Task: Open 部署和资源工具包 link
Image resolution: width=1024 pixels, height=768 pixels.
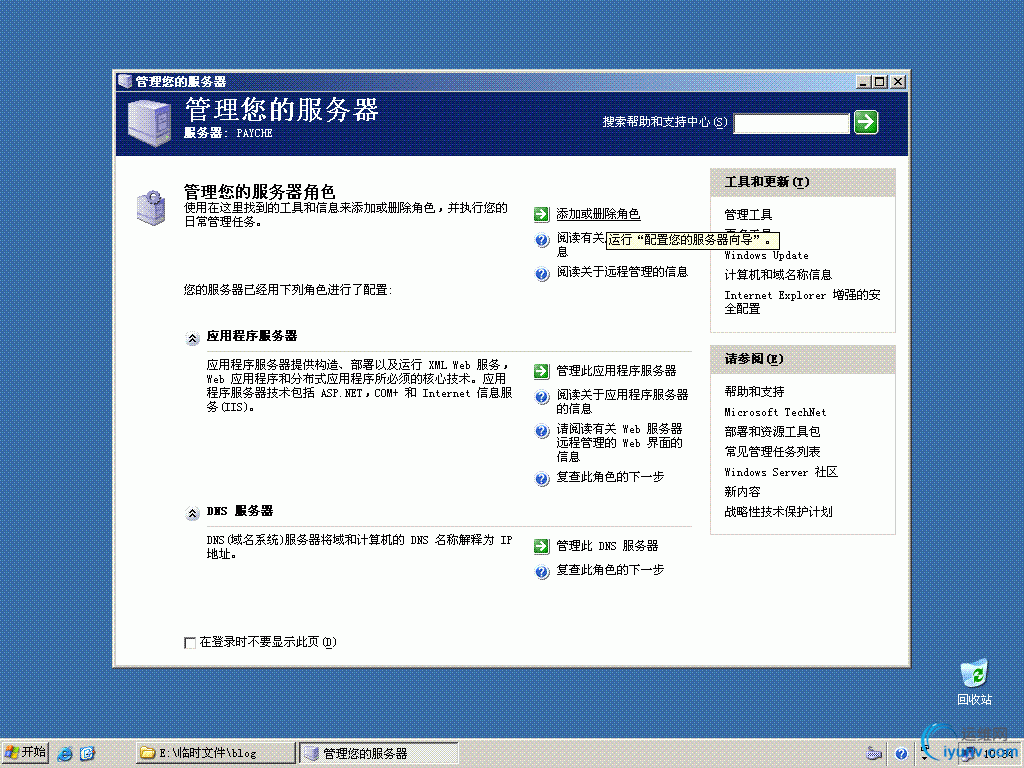Action: pos(773,432)
